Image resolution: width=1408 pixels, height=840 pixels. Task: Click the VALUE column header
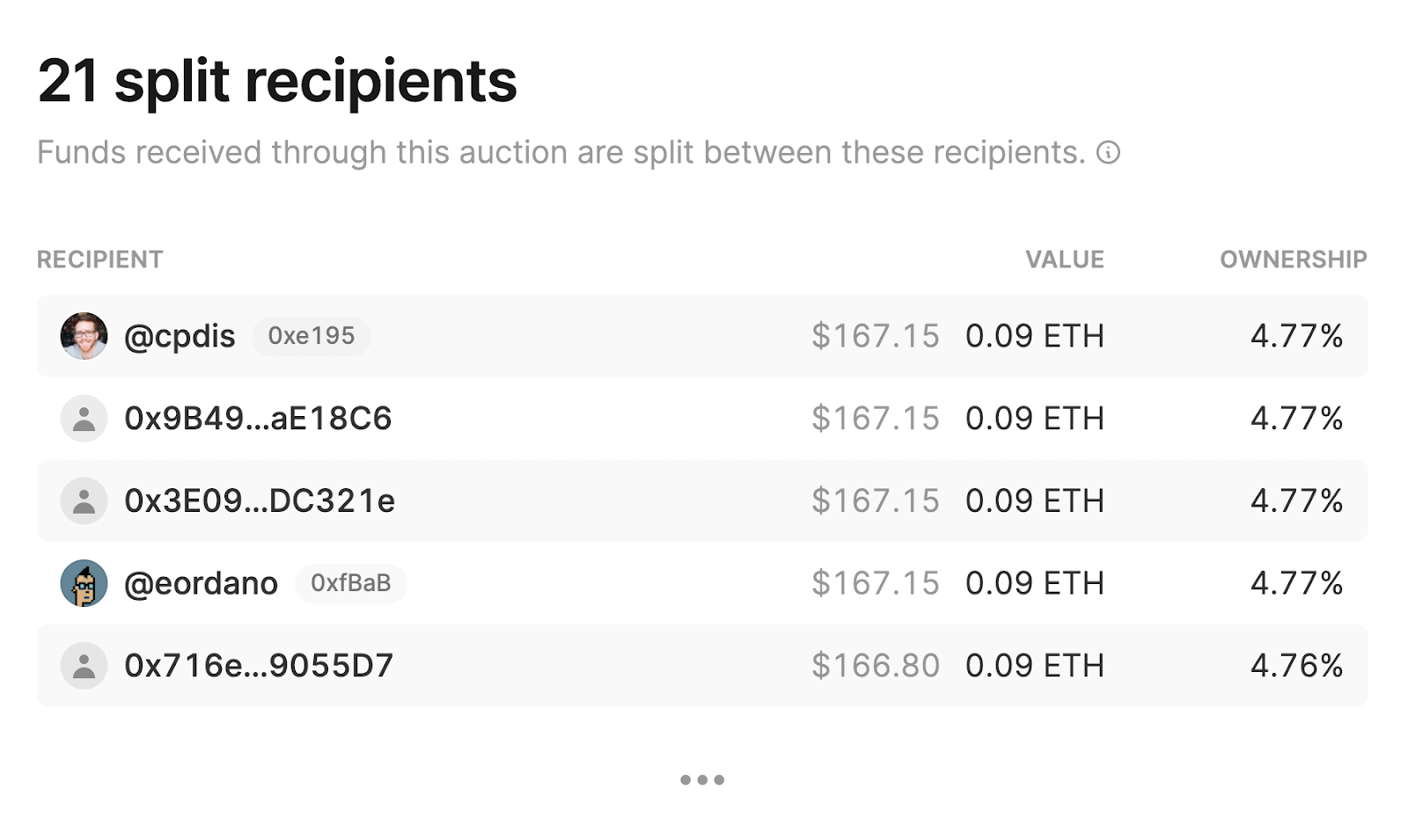coord(1064,259)
